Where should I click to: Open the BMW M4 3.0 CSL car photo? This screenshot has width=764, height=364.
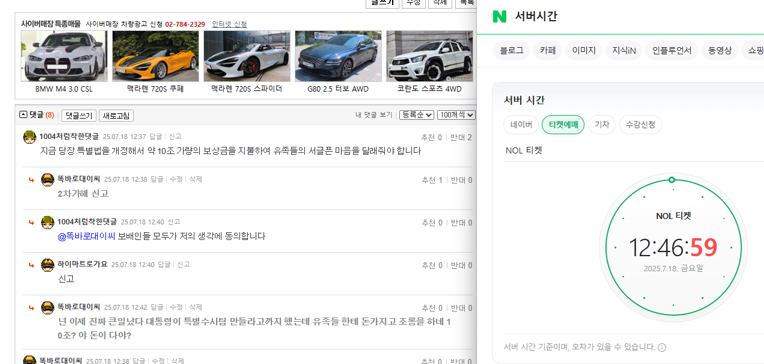click(64, 56)
